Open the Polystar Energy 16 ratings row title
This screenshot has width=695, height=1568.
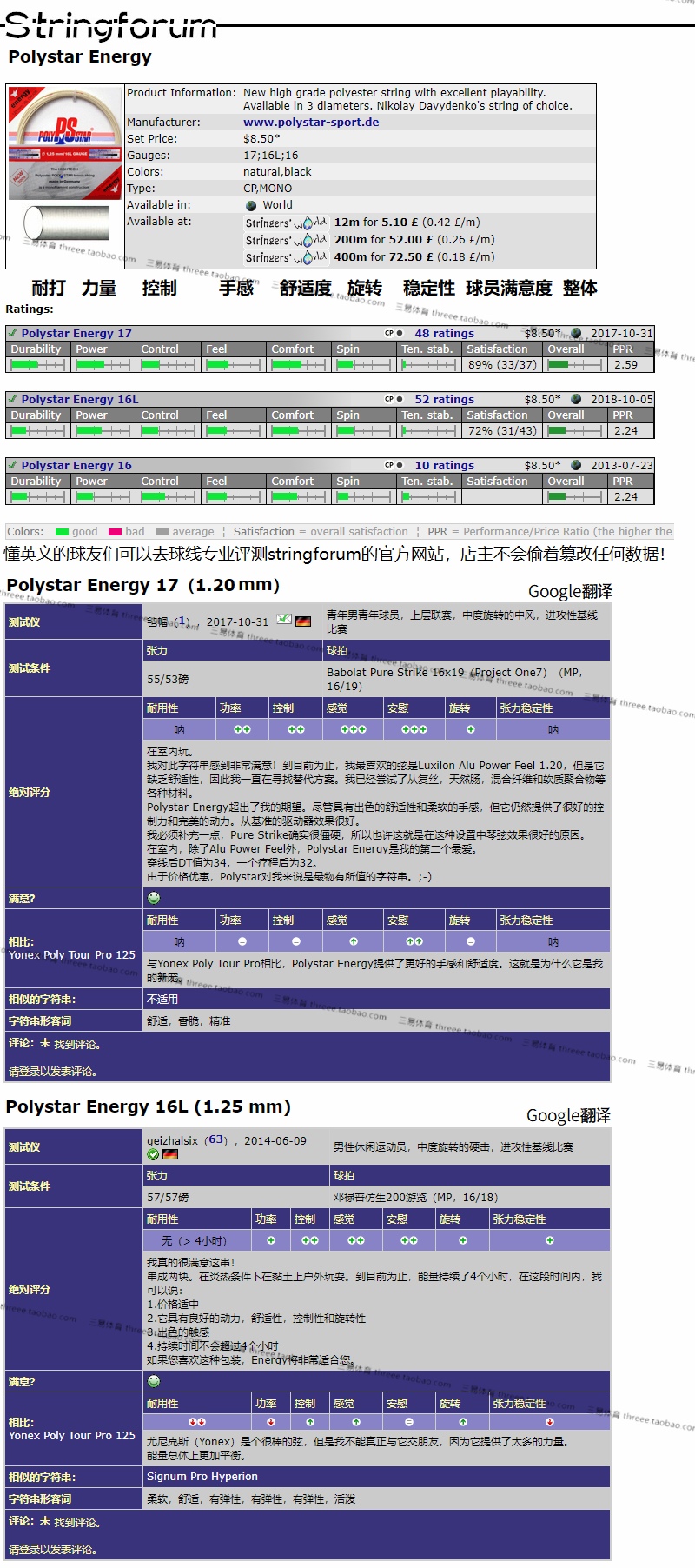pos(76,465)
